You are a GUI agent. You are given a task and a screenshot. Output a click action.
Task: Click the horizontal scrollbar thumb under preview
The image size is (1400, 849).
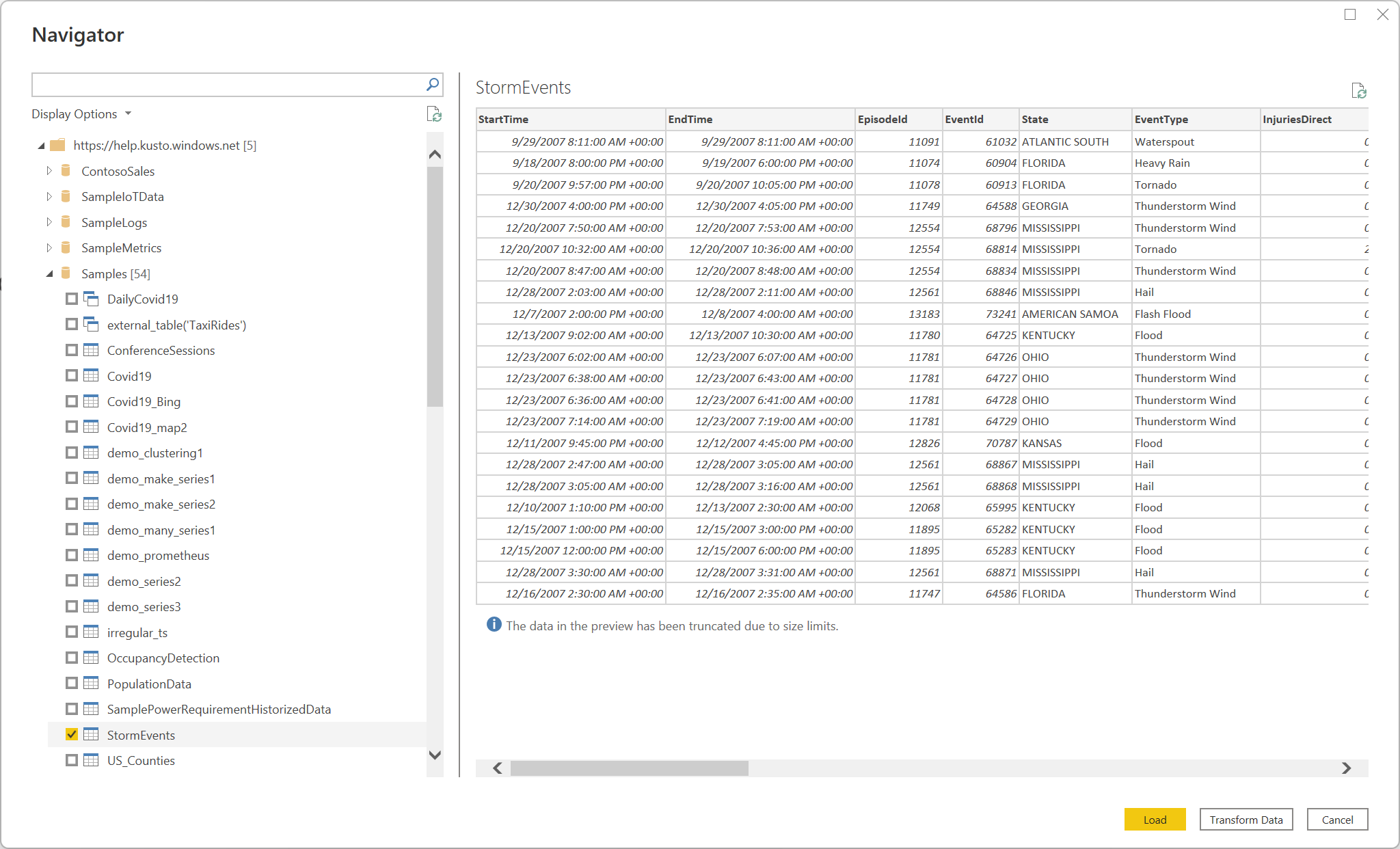(629, 768)
